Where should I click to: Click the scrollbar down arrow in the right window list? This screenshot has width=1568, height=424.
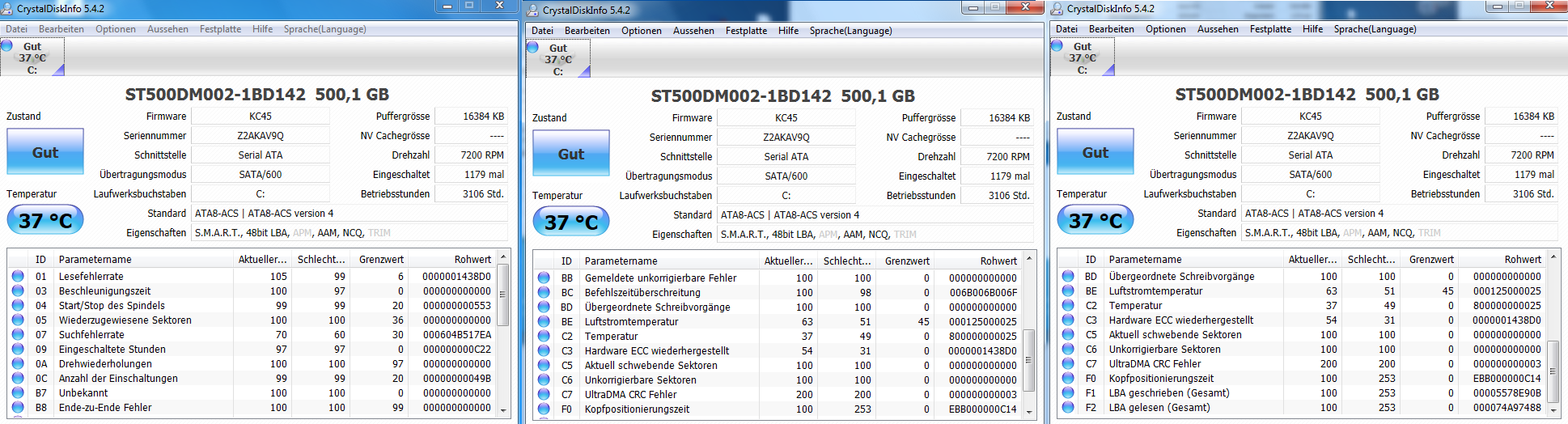1553,410
